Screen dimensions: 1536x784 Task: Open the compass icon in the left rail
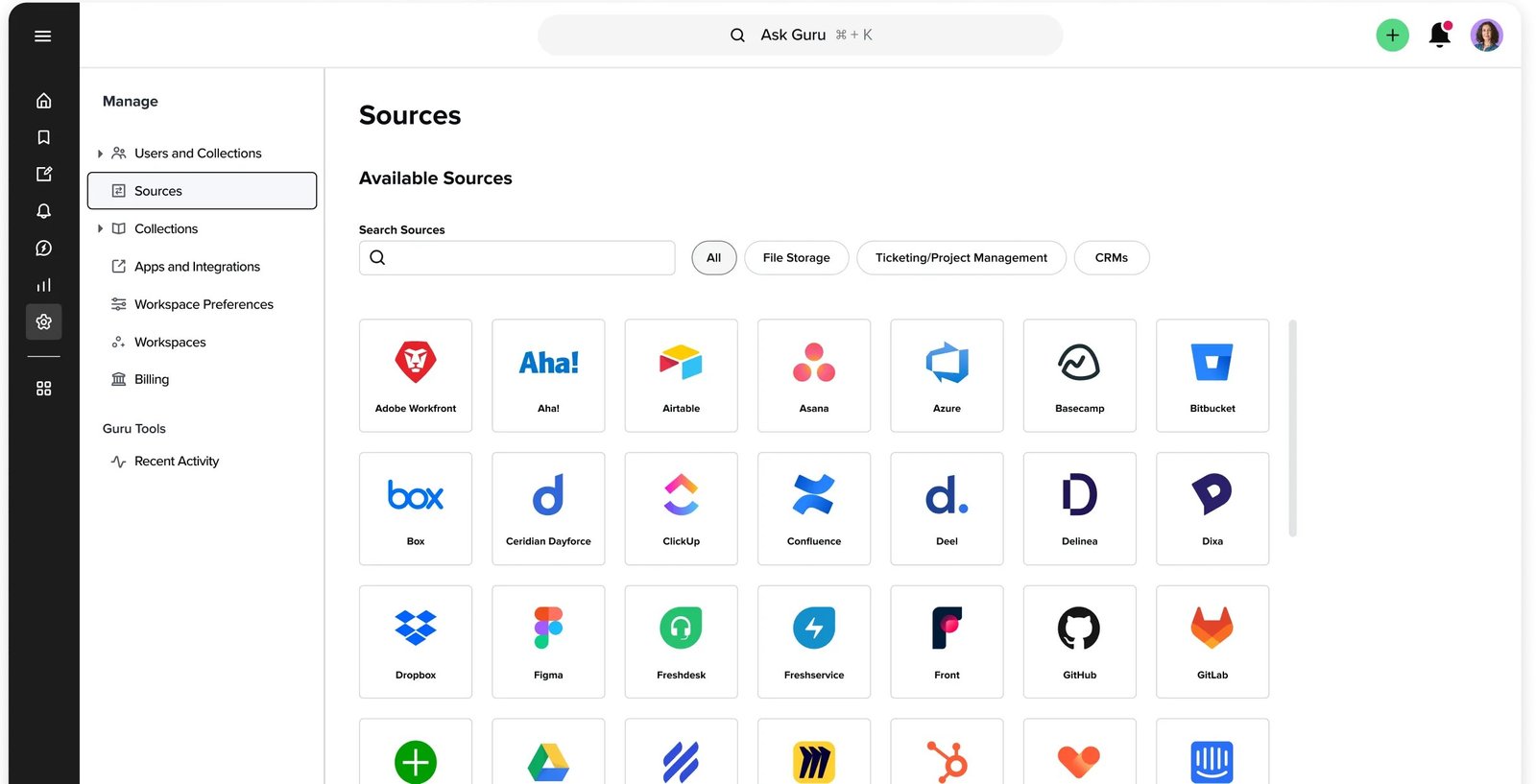[43, 248]
